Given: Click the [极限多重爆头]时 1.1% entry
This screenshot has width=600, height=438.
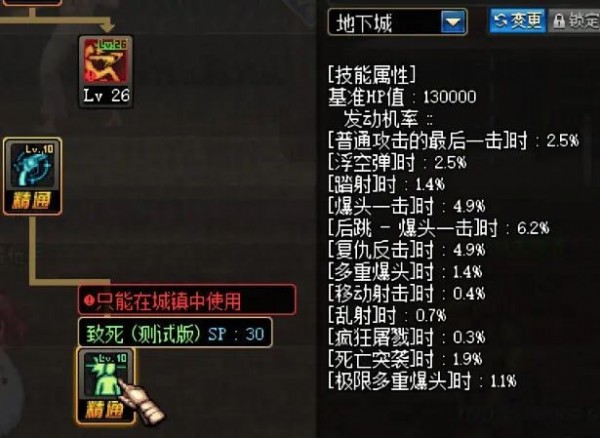Looking at the screenshot, I should 422,381.
